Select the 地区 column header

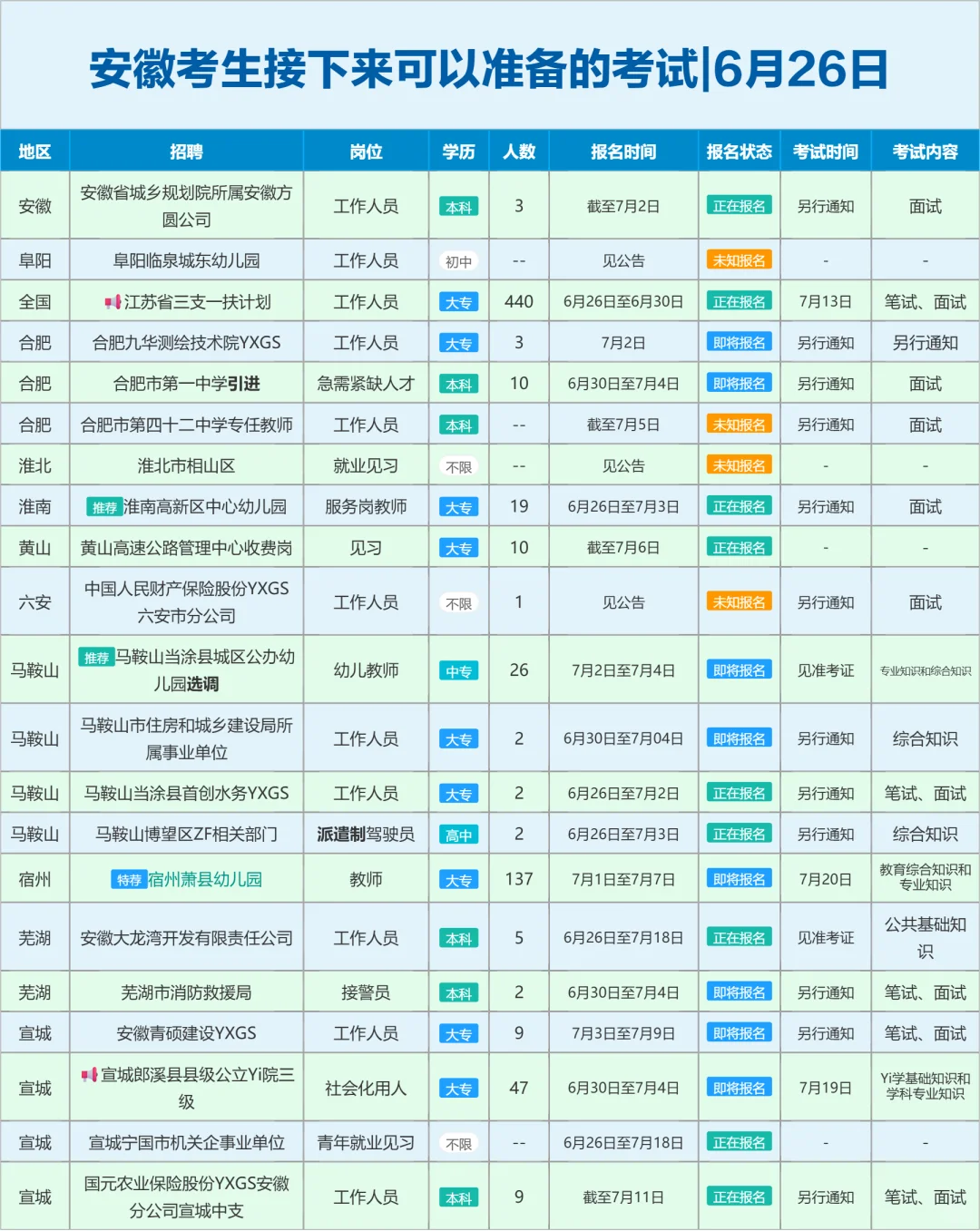pyautogui.click(x=35, y=151)
